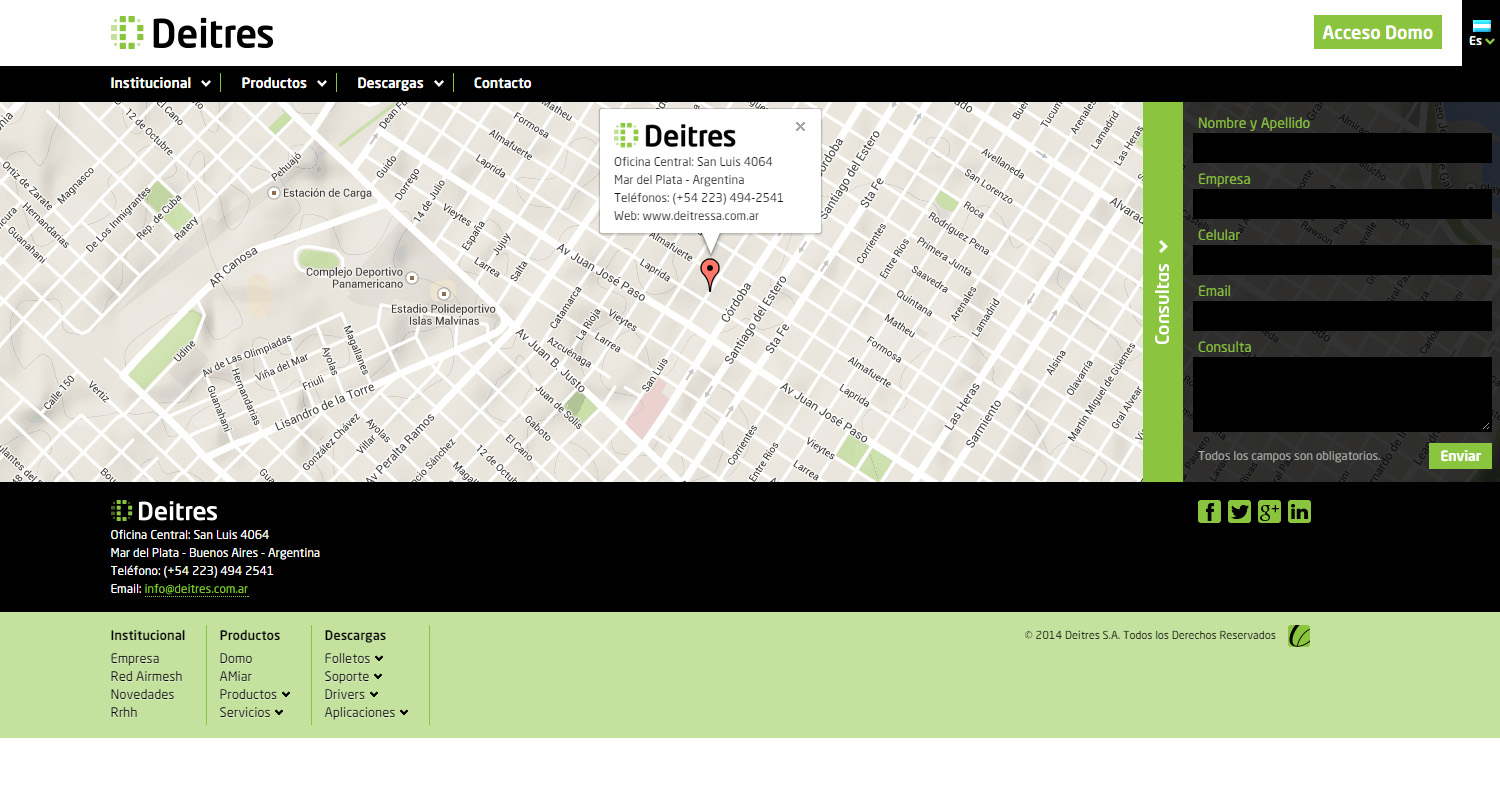Collapse the Consultas side panel tab

[1163, 292]
